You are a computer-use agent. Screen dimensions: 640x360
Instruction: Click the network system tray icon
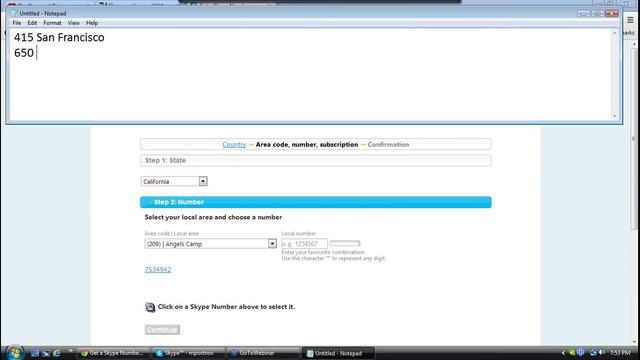[593, 353]
